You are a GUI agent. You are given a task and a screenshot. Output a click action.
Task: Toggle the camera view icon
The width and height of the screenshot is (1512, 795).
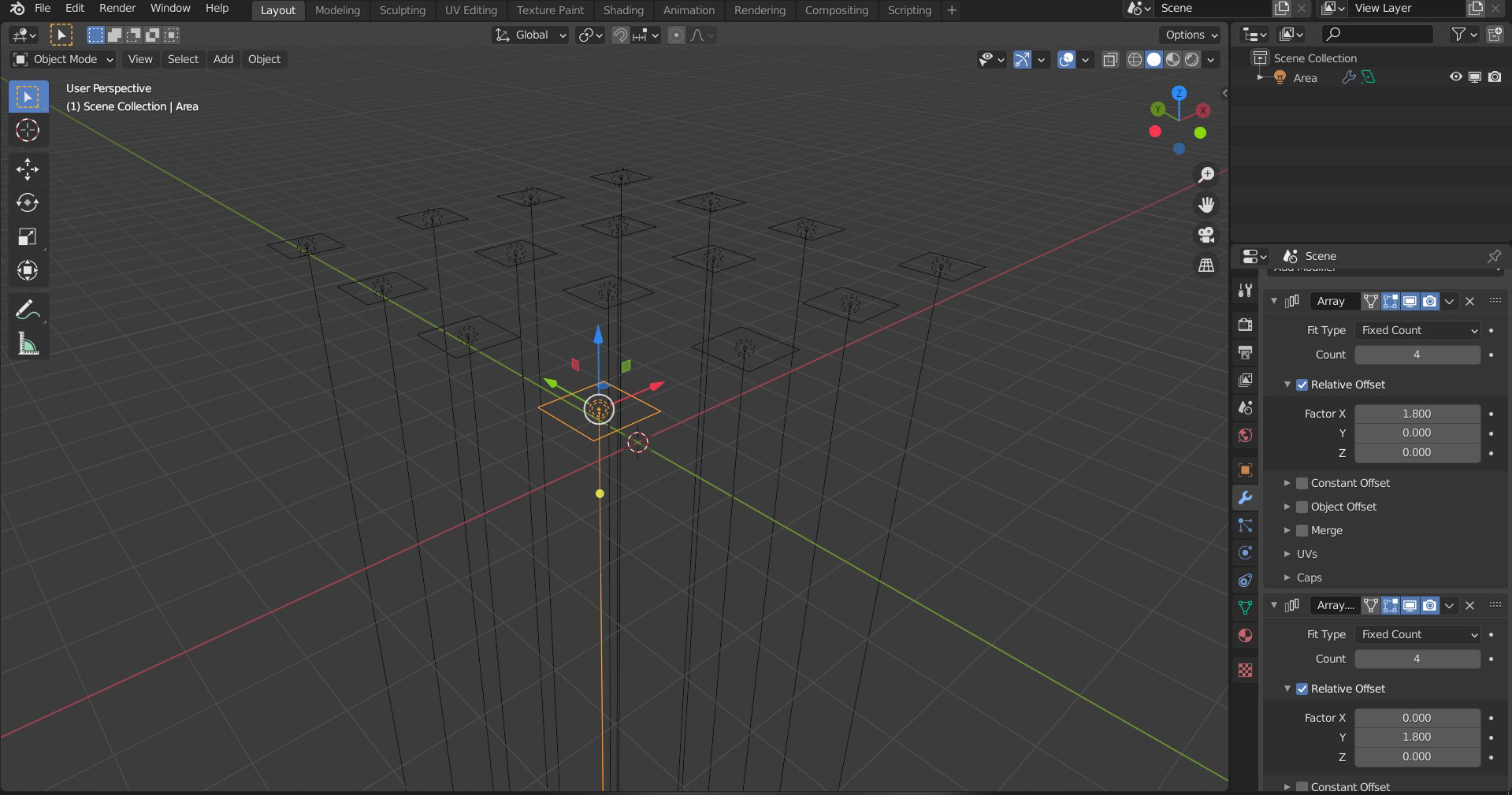pos(1206,235)
